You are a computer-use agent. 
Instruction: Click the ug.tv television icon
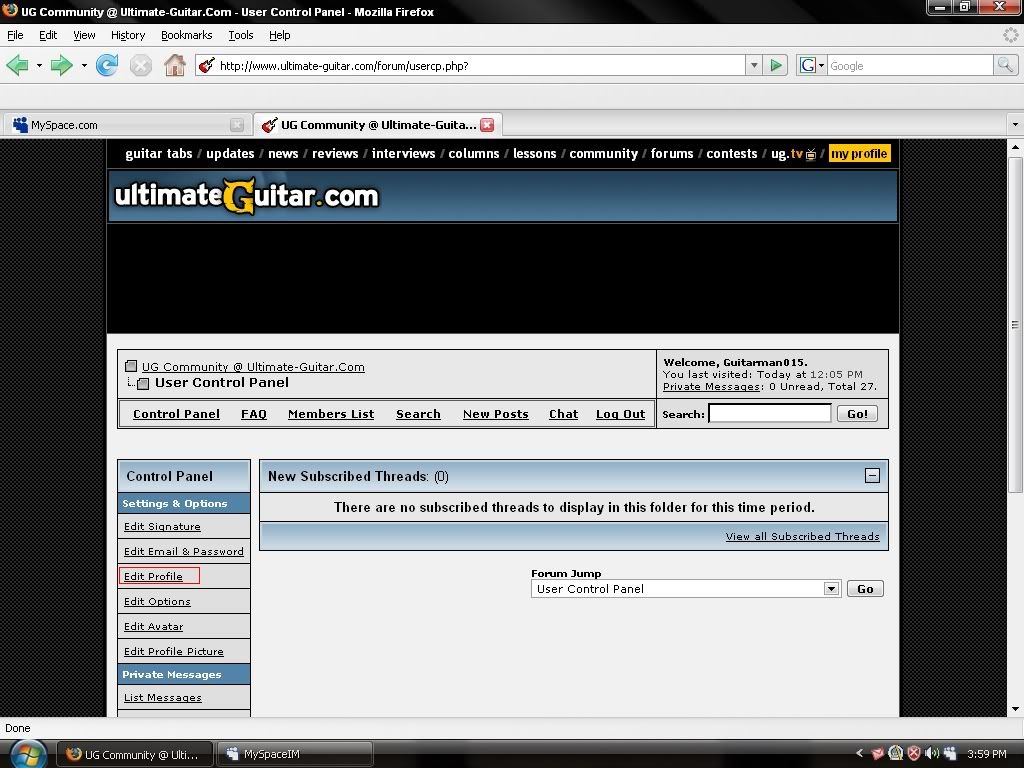point(810,154)
